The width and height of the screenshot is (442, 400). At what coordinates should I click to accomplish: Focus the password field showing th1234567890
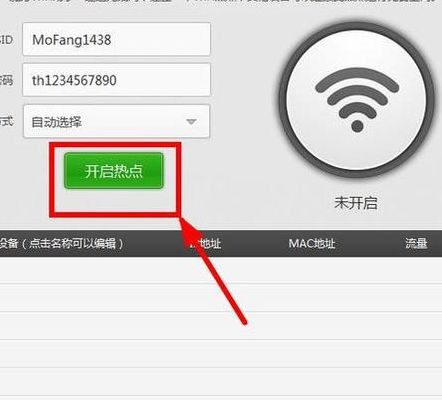pyautogui.click(x=116, y=80)
